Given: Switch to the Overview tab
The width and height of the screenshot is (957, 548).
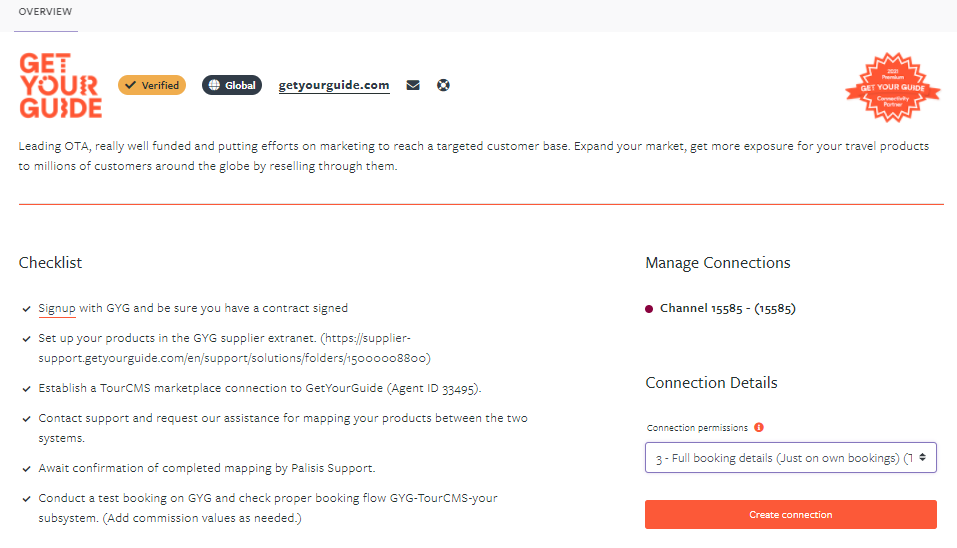Looking at the screenshot, I should [45, 12].
